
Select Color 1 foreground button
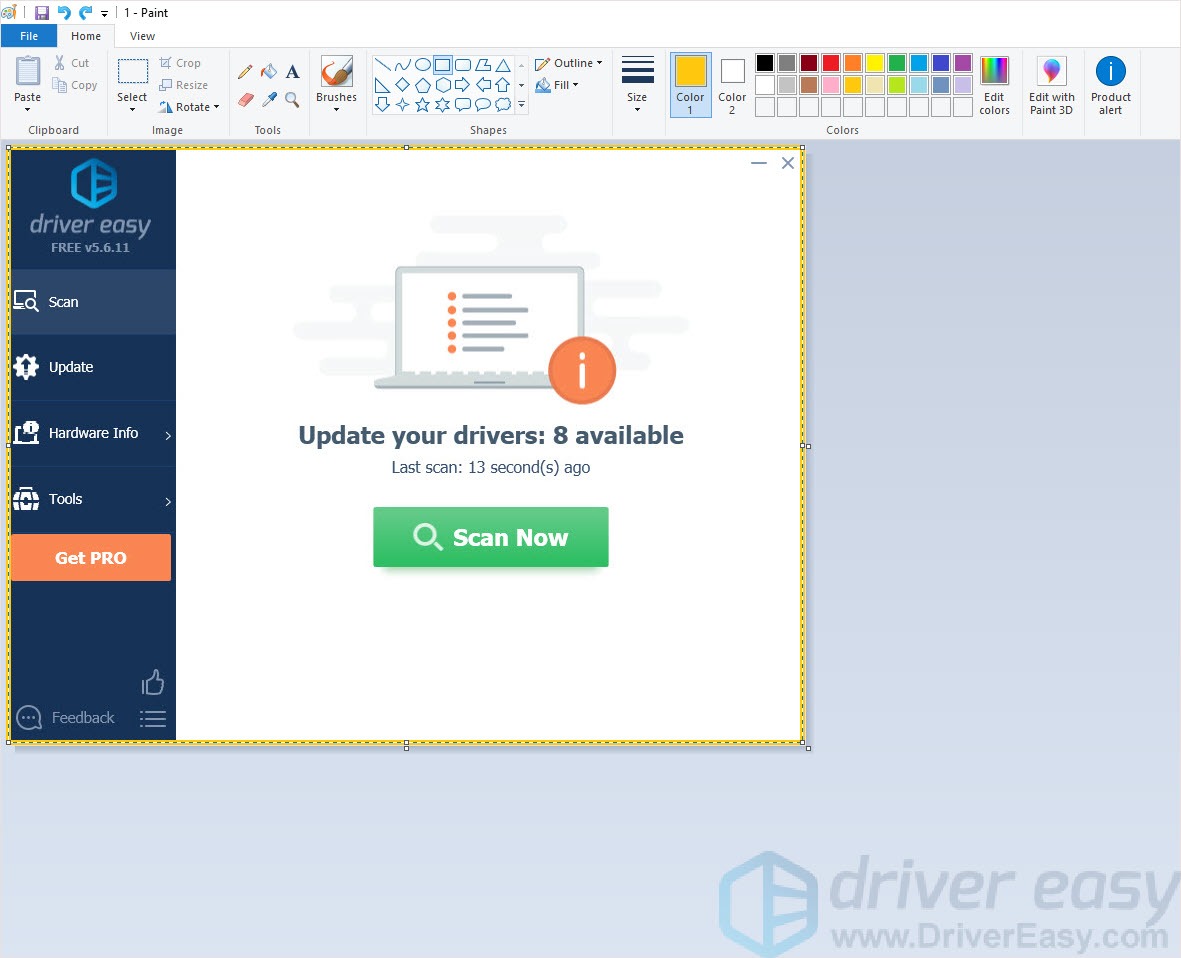pos(691,85)
